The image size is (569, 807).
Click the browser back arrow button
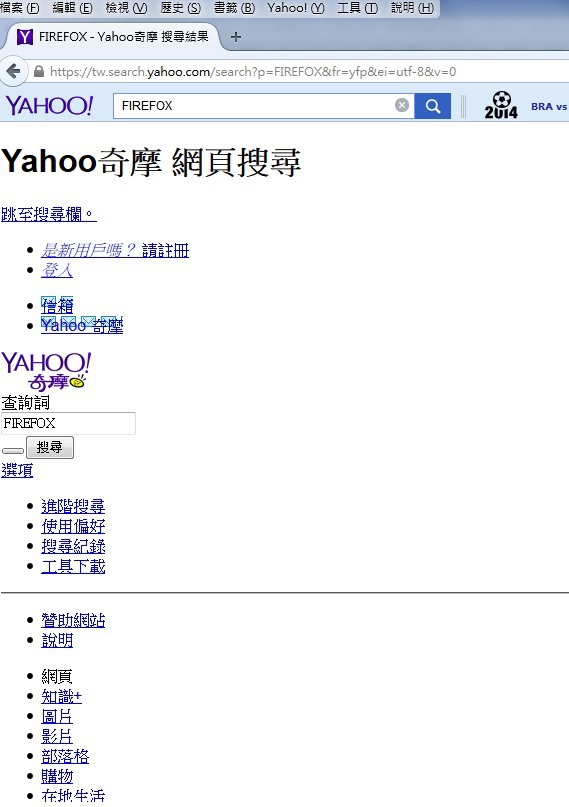14,72
